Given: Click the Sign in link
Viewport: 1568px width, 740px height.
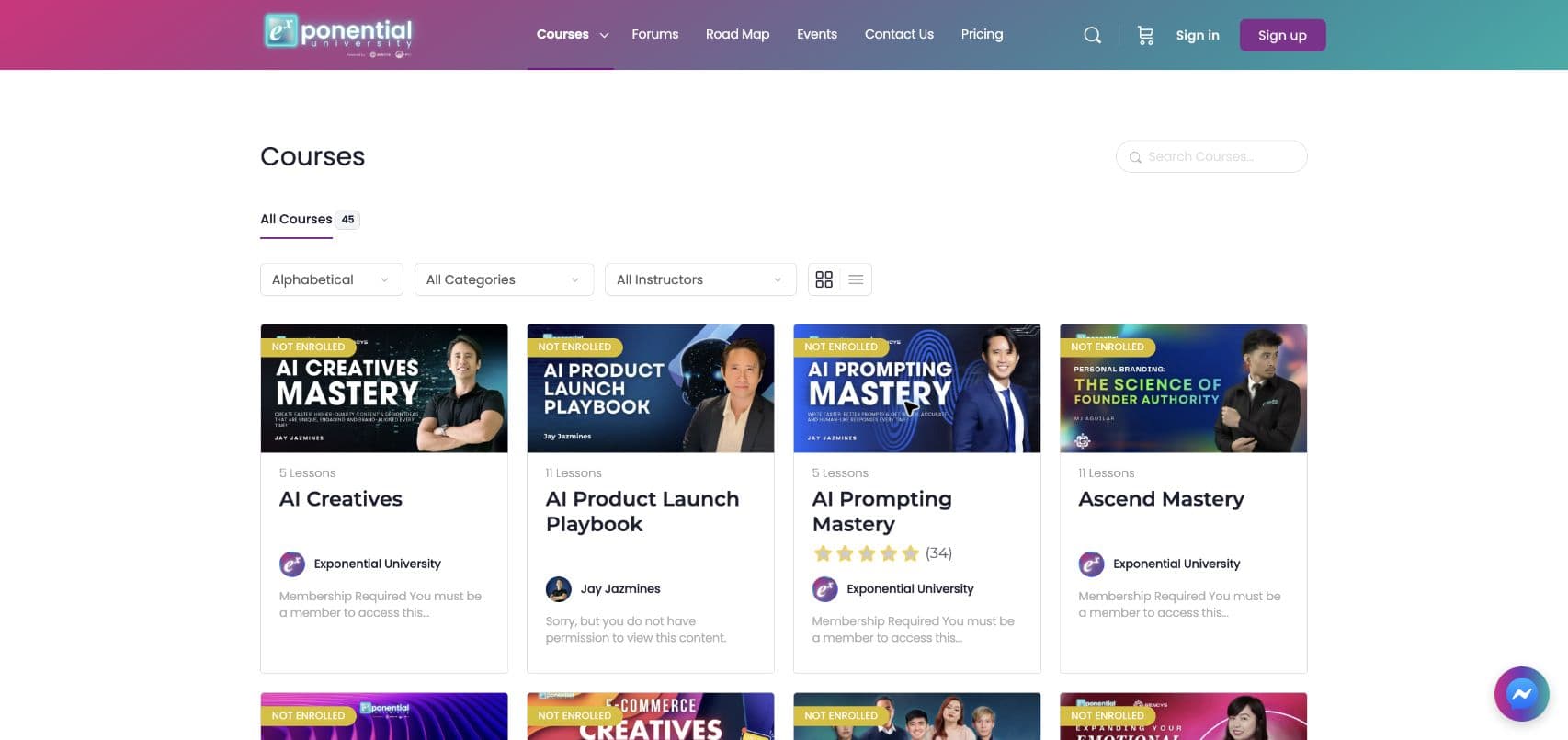Looking at the screenshot, I should point(1198,35).
